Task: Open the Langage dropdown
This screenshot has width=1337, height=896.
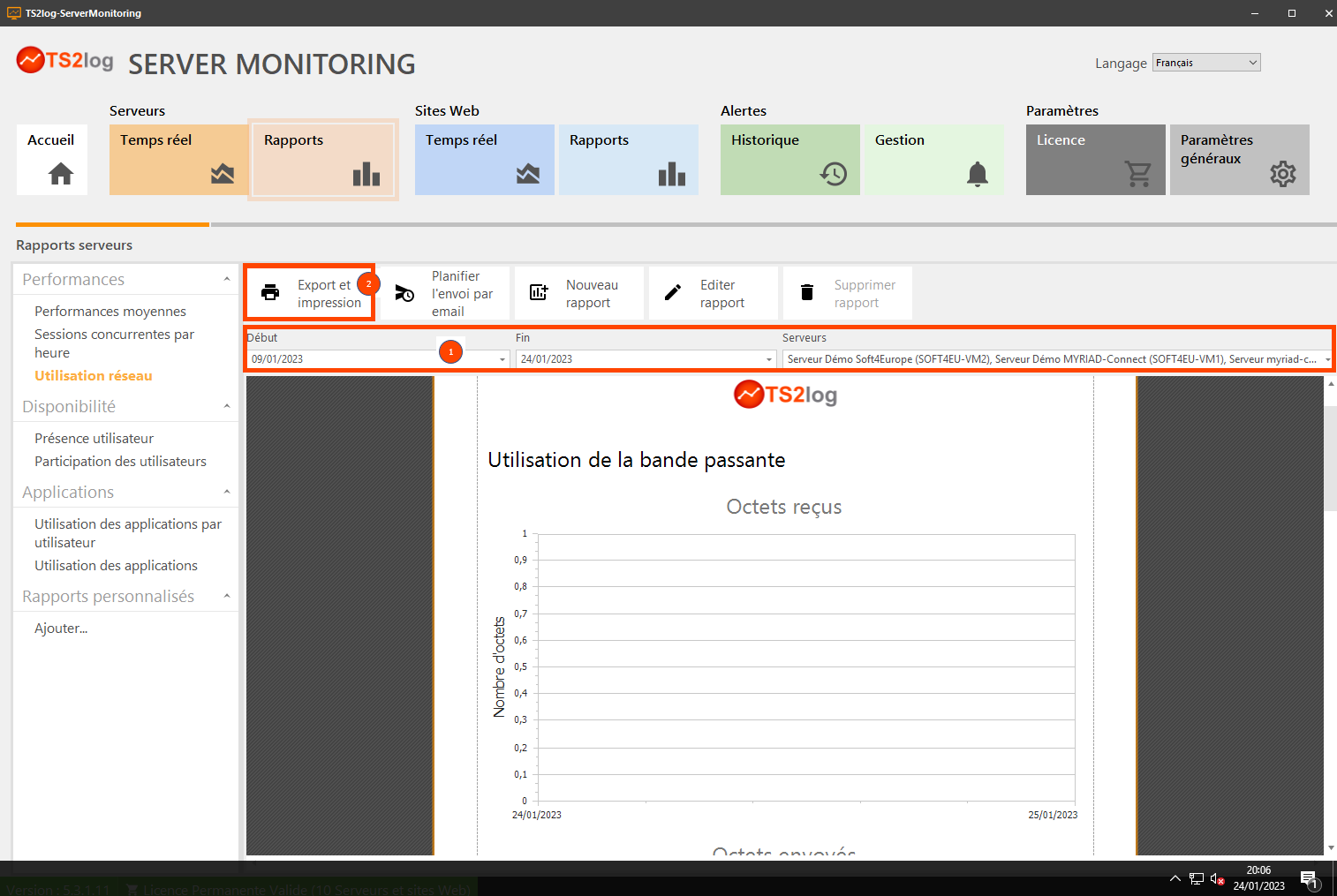Action: 1205,63
